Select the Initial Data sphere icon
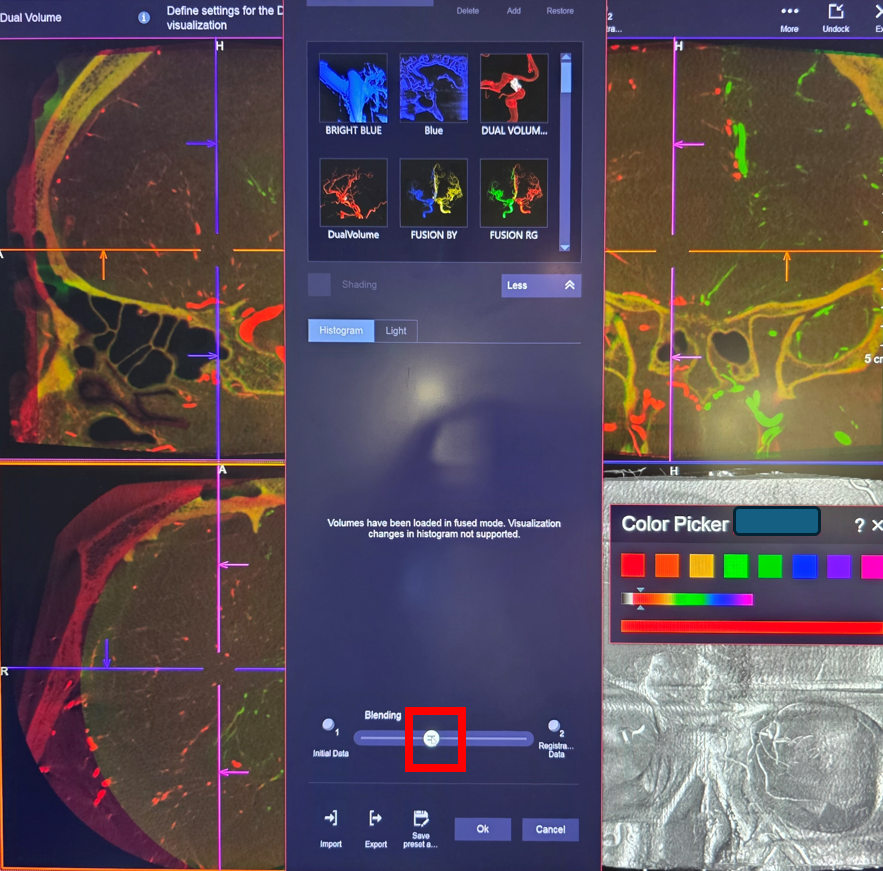This screenshot has height=871, width=883. [x=329, y=726]
